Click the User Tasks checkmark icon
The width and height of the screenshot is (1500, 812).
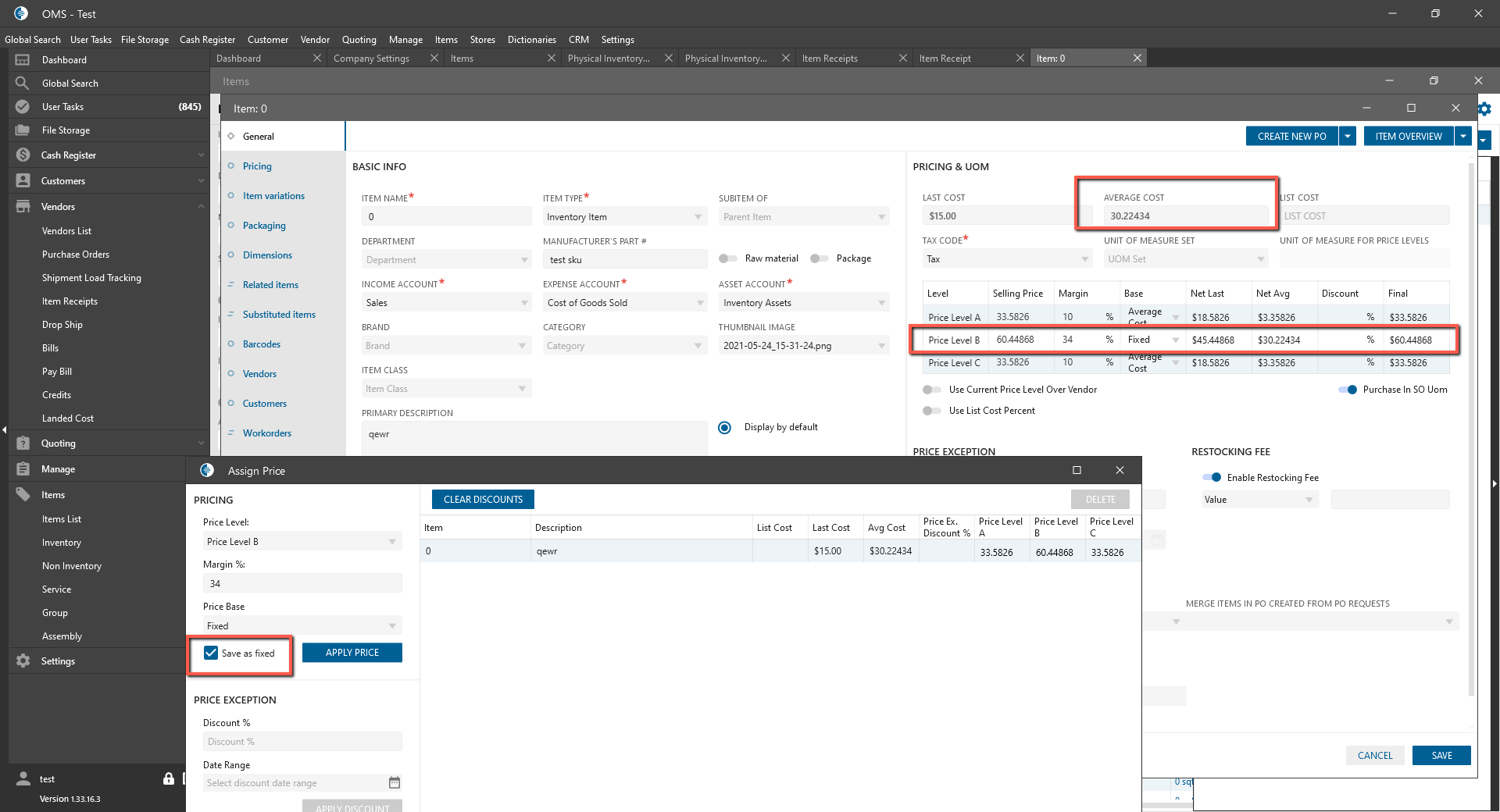pyautogui.click(x=23, y=107)
